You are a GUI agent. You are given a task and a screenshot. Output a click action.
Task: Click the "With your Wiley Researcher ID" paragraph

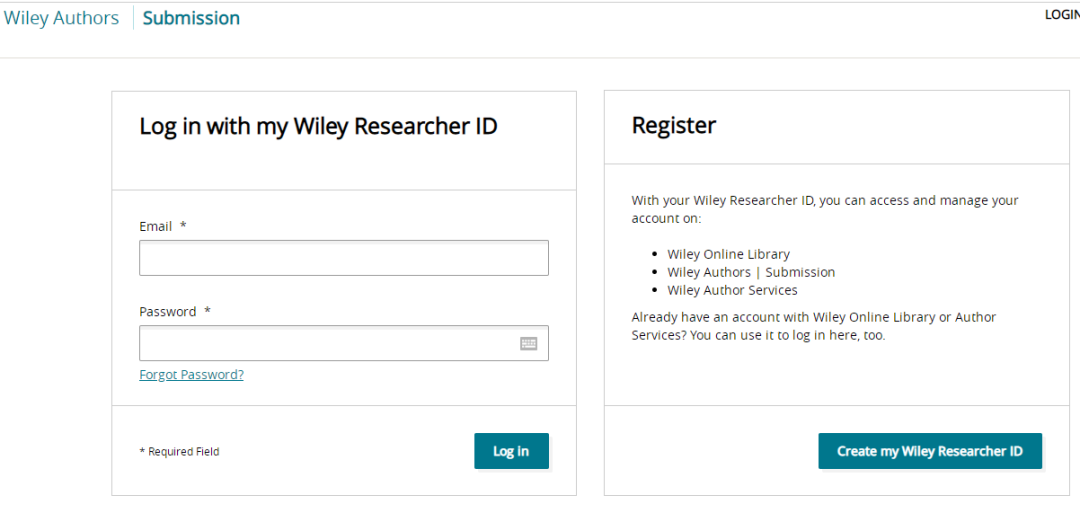click(825, 209)
